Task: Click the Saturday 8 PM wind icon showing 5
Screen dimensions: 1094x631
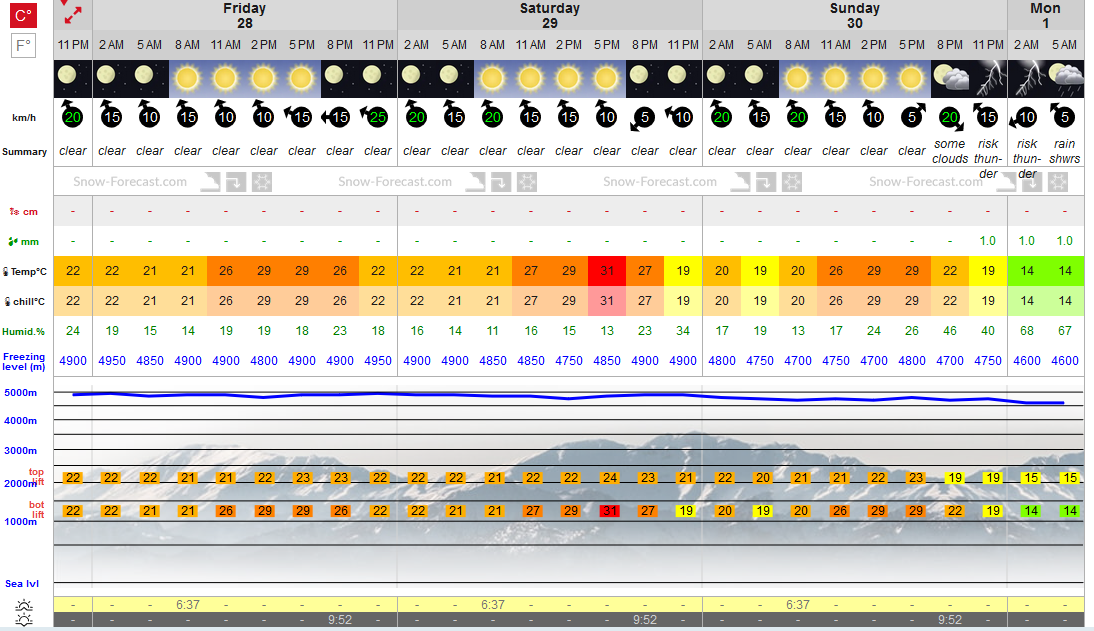Action: [x=642, y=119]
